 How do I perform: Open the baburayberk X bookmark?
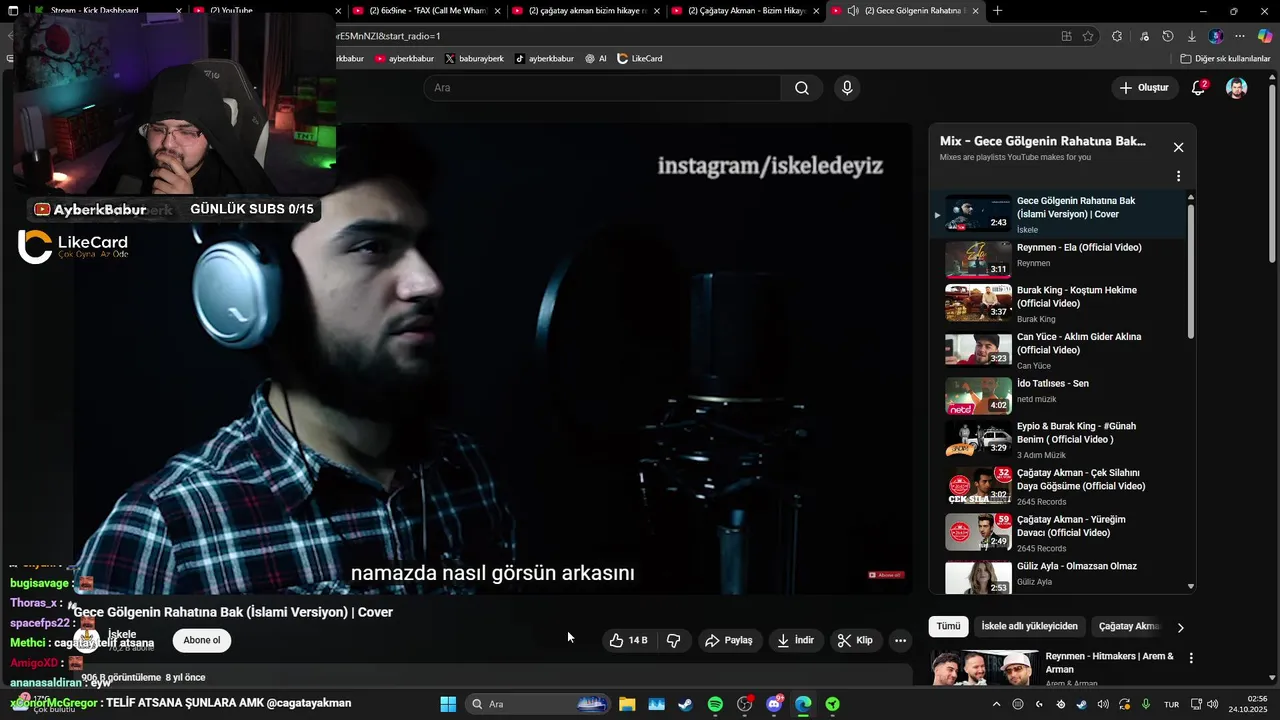click(475, 59)
